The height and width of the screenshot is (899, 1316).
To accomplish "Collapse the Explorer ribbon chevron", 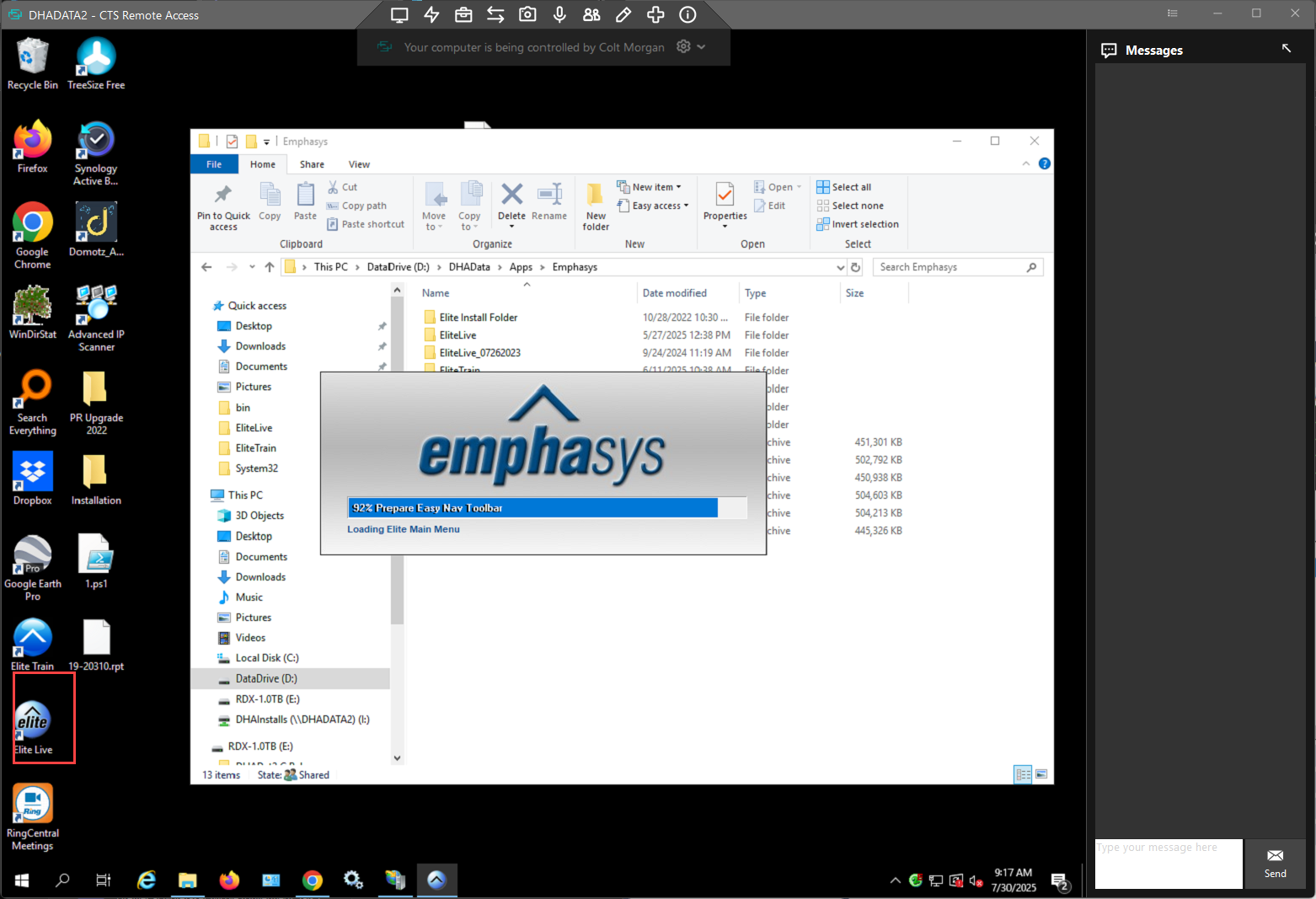I will coord(1026,163).
